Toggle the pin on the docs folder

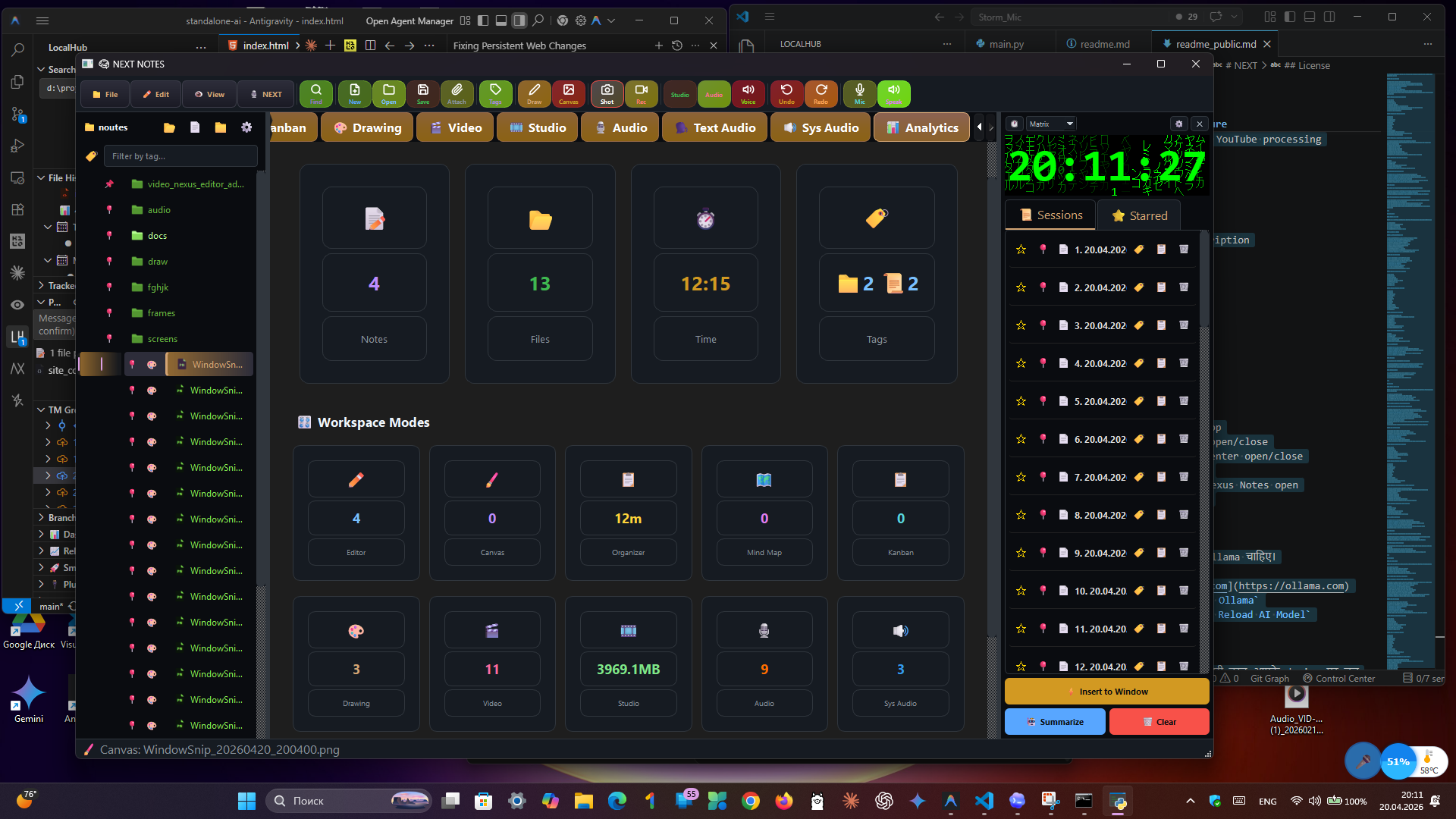109,236
